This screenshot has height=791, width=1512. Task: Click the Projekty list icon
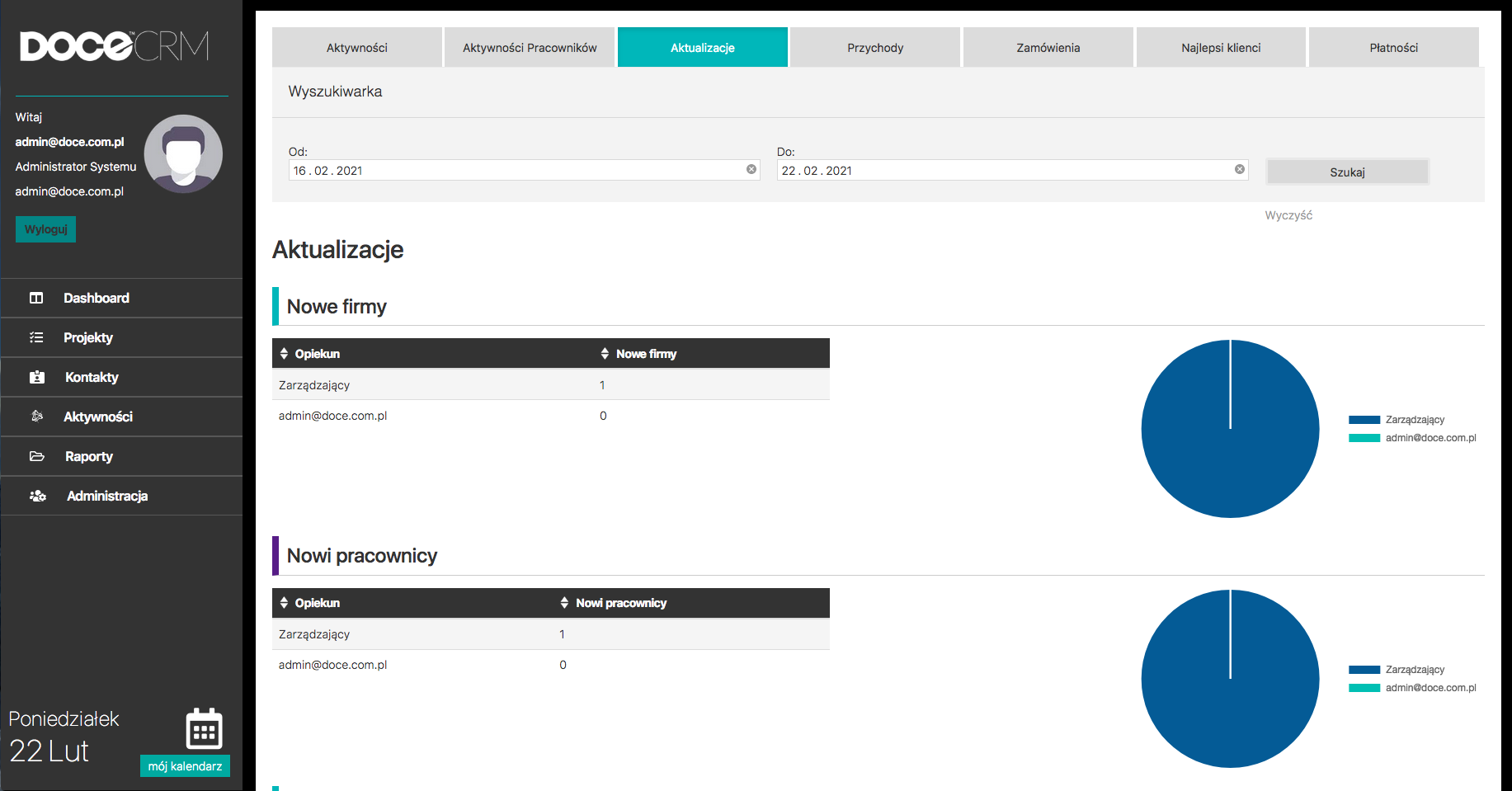click(36, 337)
